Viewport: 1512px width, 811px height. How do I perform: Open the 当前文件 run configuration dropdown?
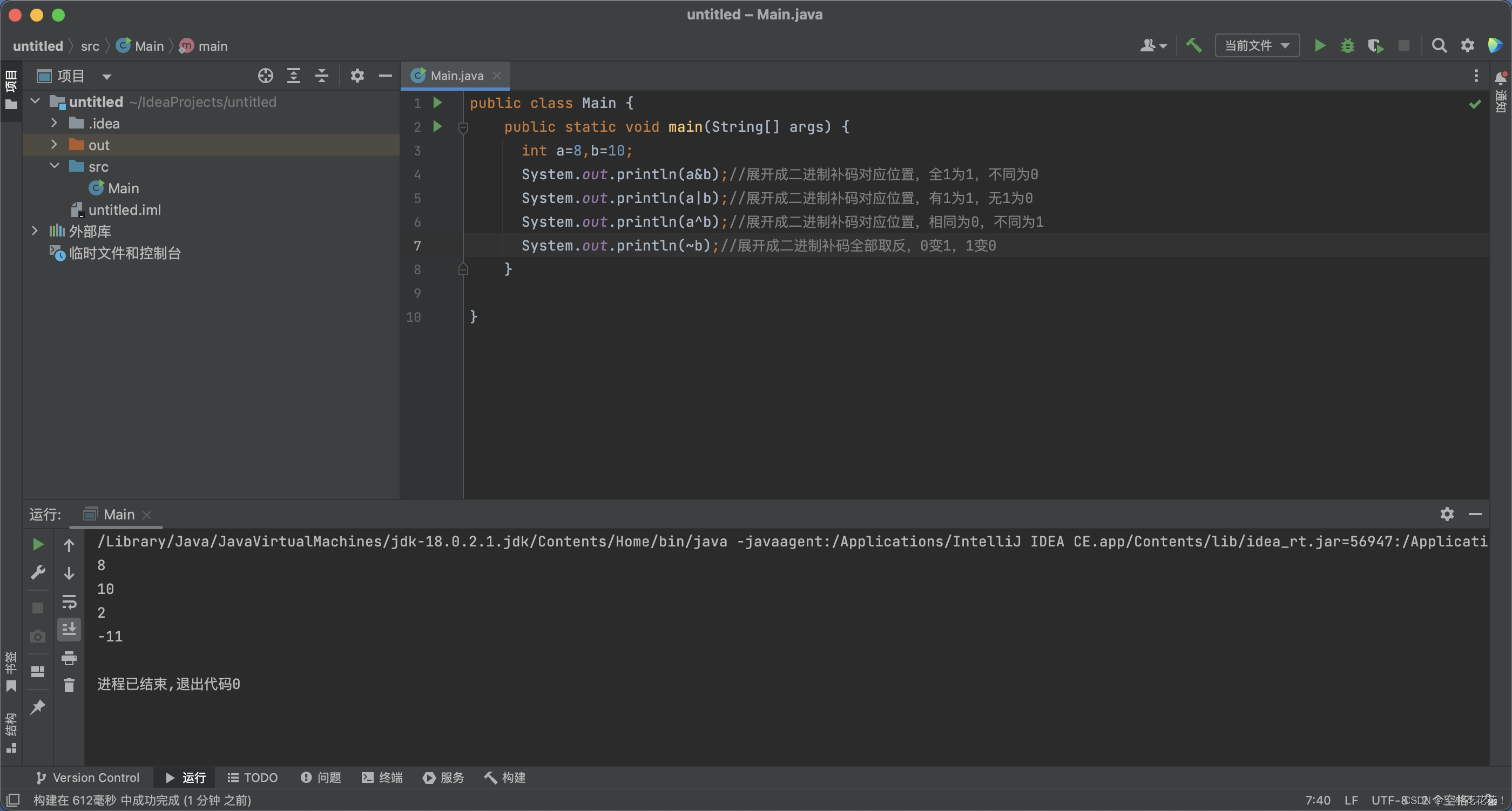(x=1257, y=45)
